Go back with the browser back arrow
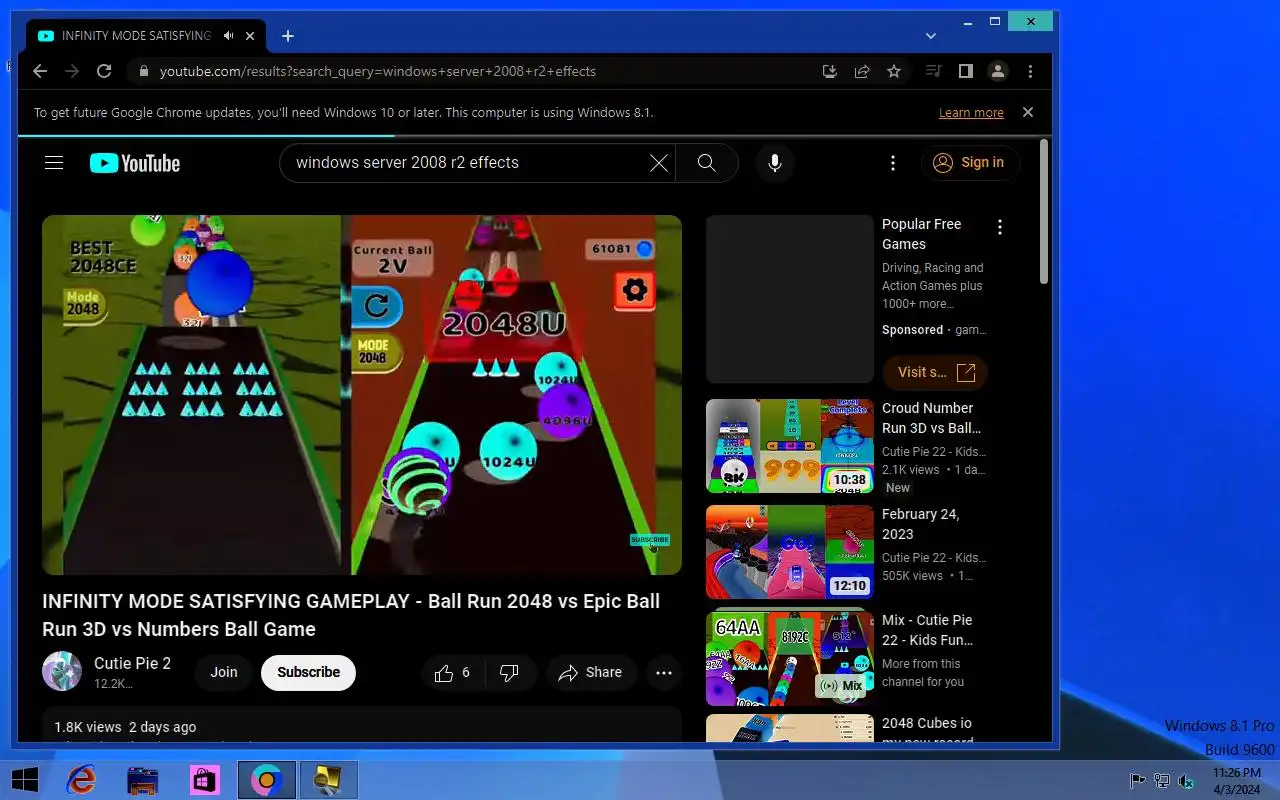Viewport: 1280px width, 800px height. [x=40, y=71]
